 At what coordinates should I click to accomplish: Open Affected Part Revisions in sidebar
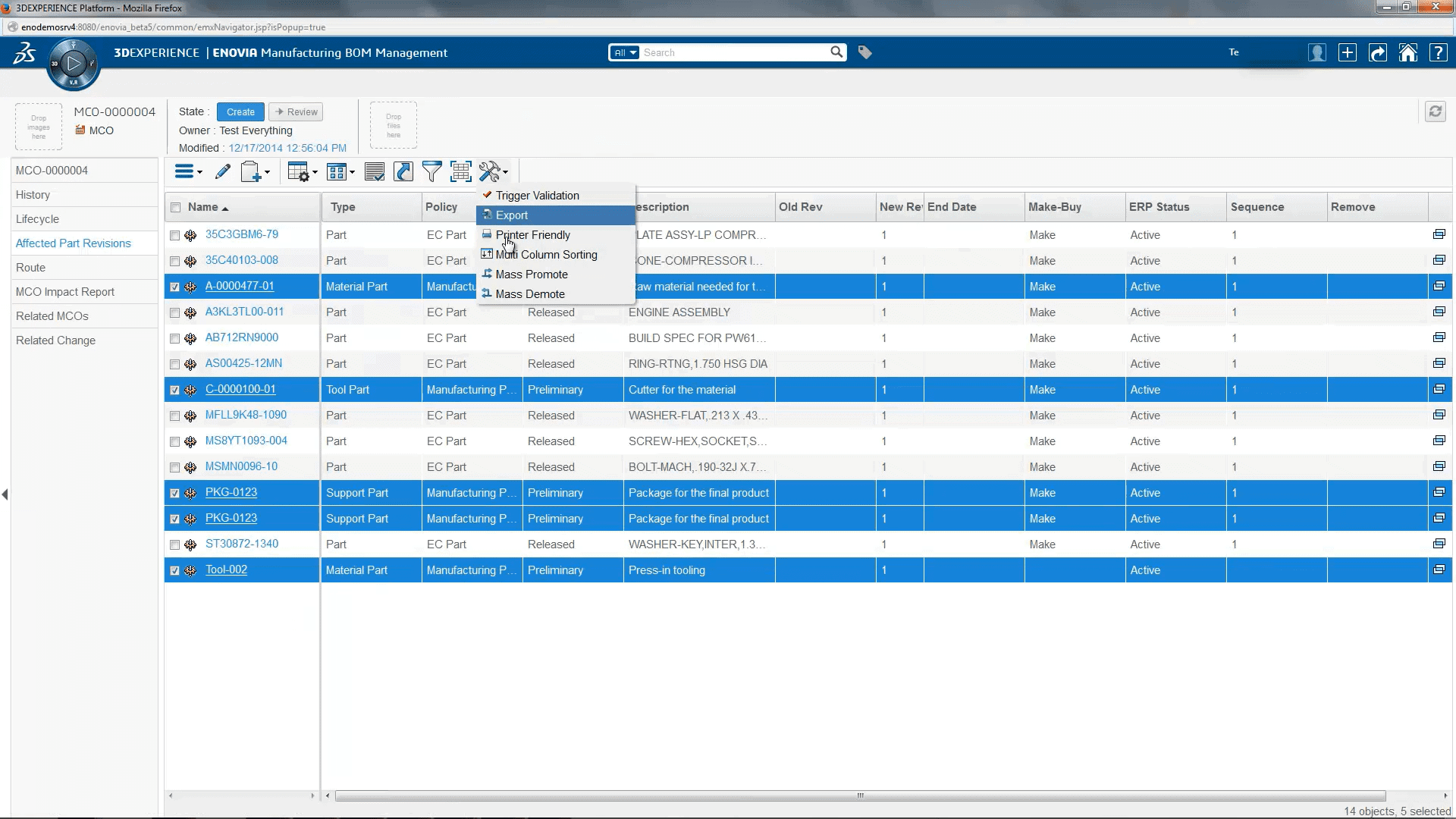[x=74, y=243]
